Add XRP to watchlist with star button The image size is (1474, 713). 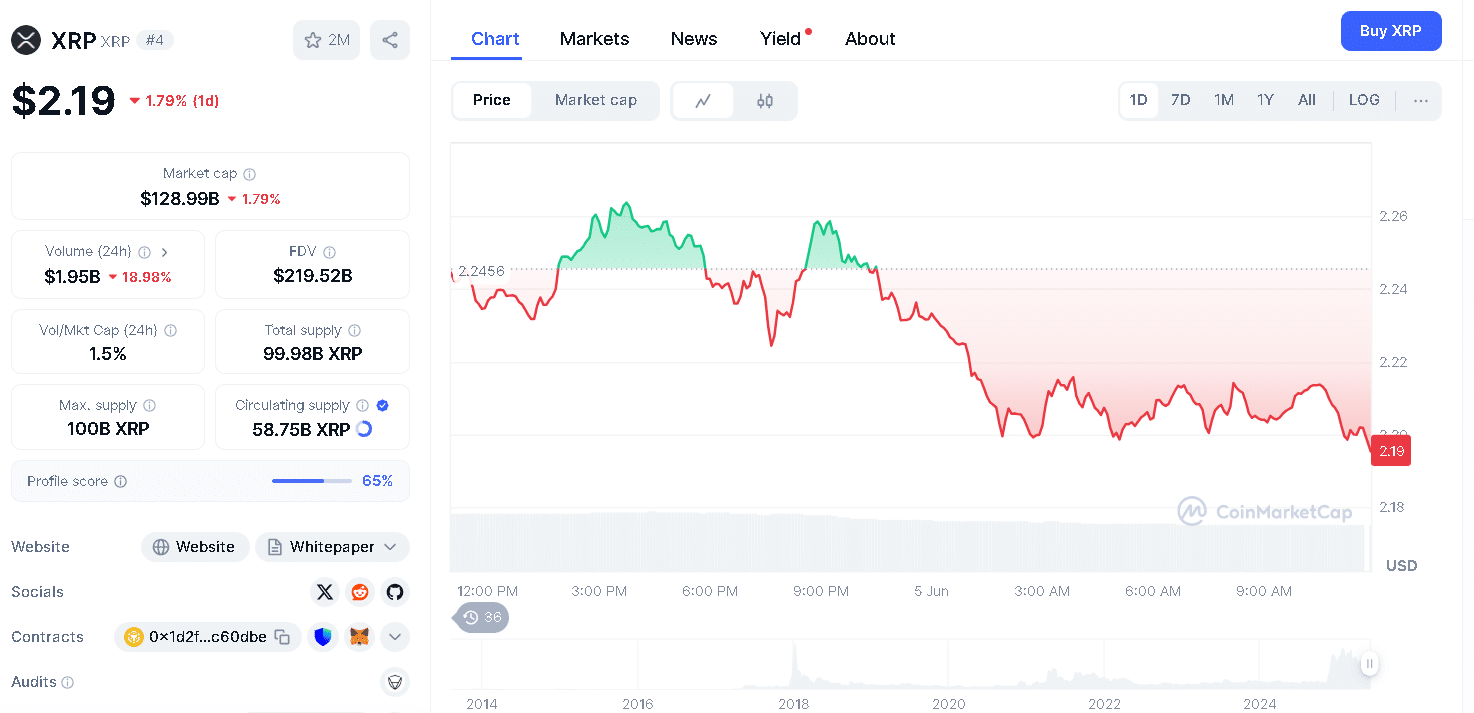[326, 40]
